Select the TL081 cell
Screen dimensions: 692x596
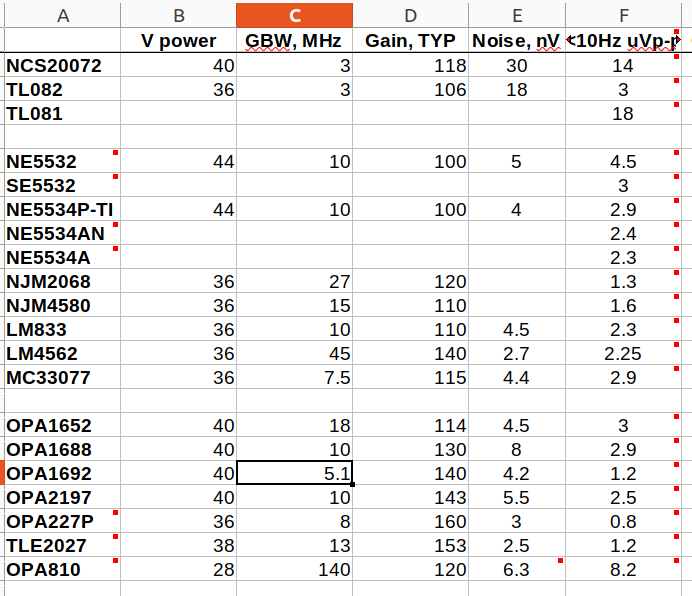click(x=63, y=113)
